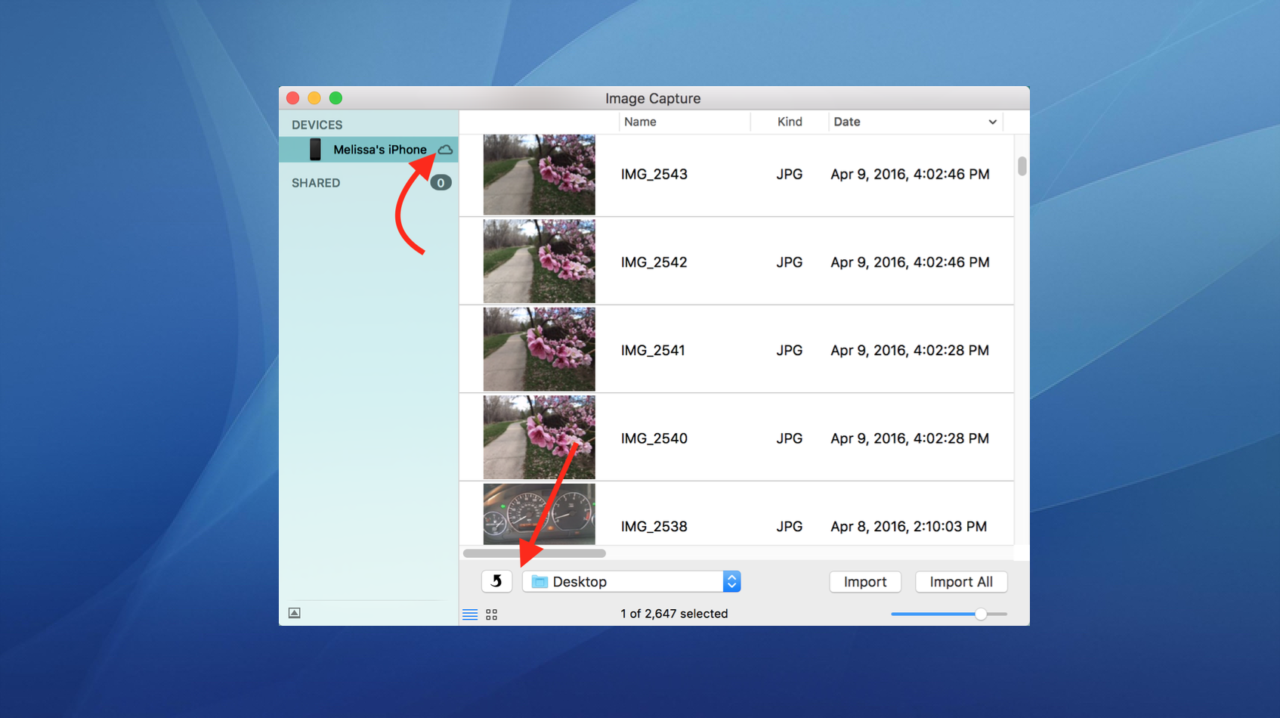Select the IMG_2540 thumbnail
Viewport: 1280px width, 718px height.
[x=539, y=438]
